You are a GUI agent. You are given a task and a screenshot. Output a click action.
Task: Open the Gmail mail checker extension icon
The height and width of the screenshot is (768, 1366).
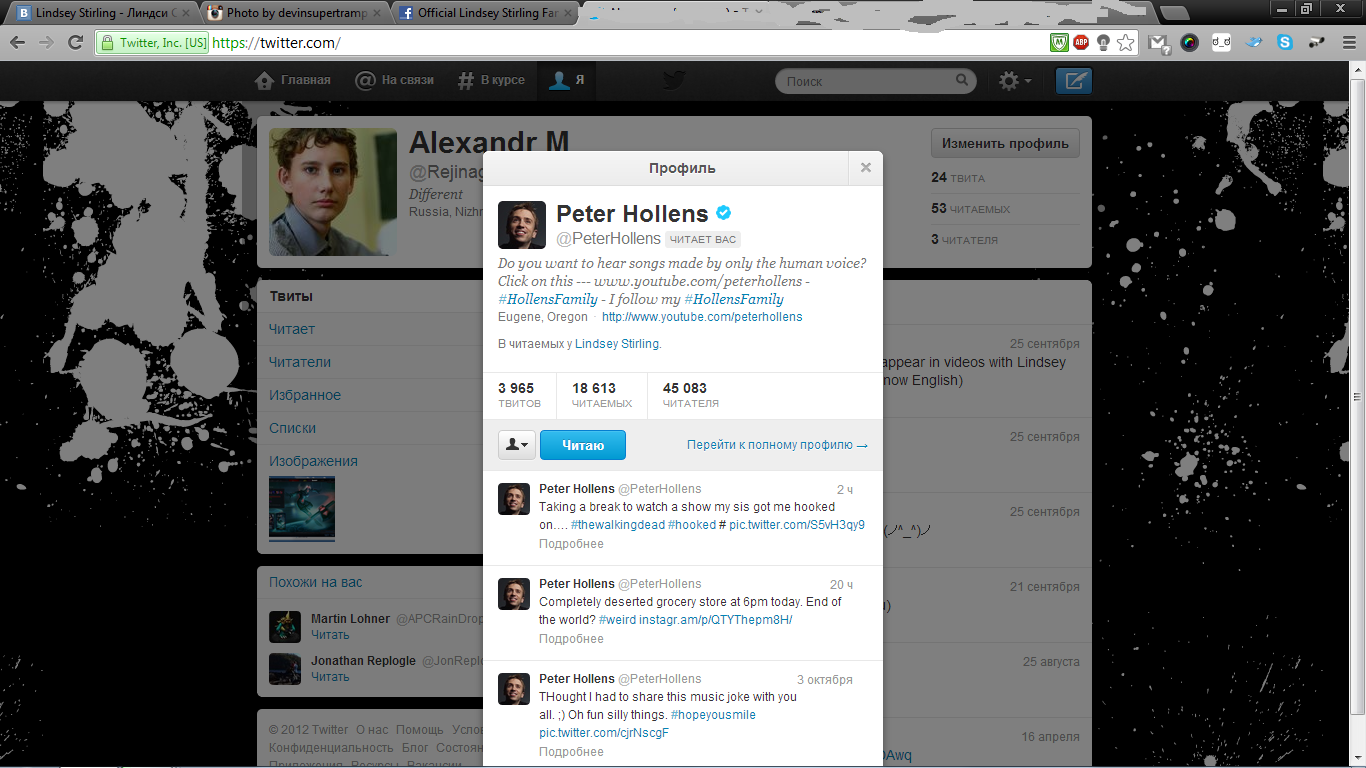click(x=1158, y=43)
